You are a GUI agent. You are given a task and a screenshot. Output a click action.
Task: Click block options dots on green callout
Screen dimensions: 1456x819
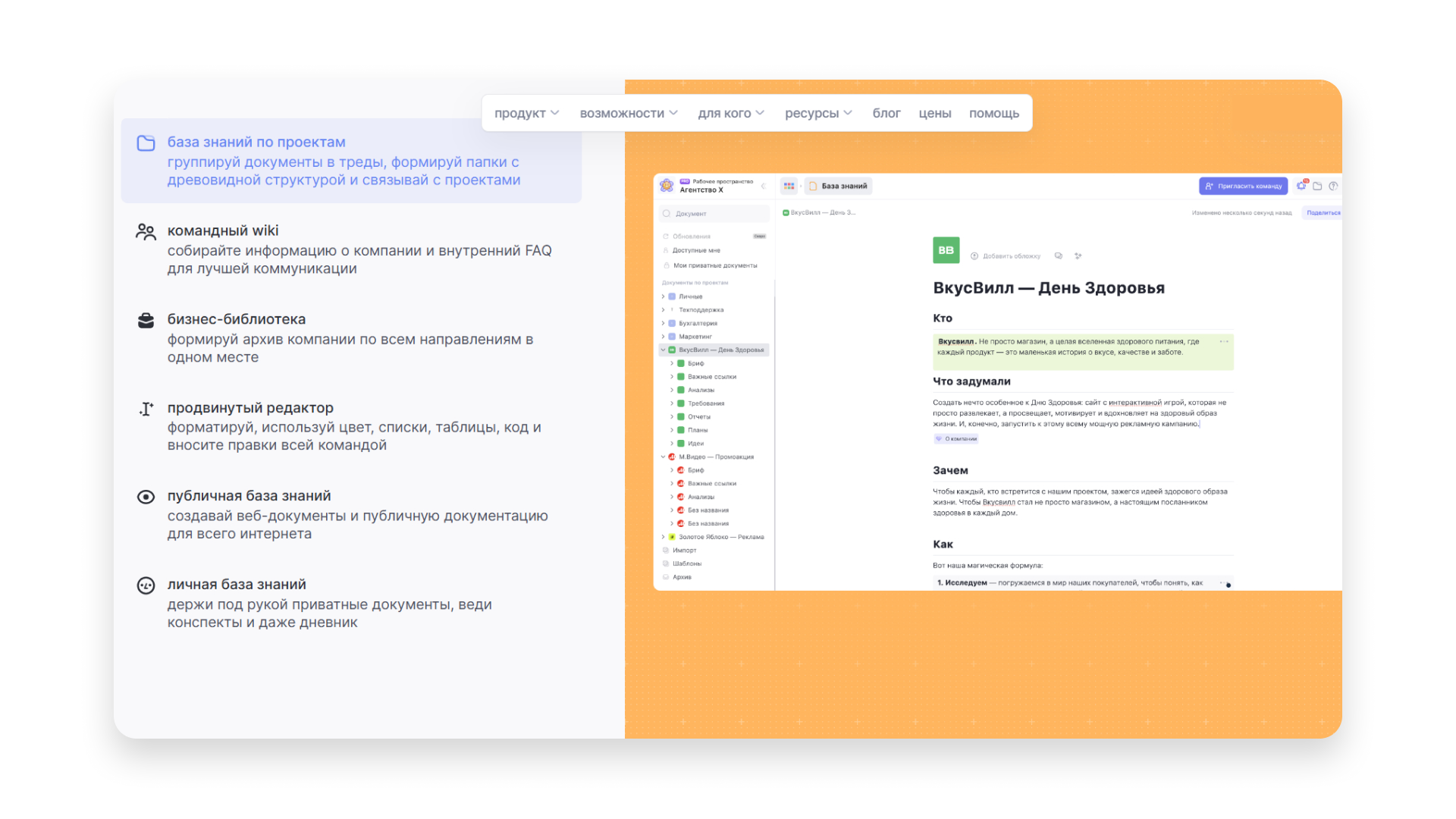(x=1223, y=342)
